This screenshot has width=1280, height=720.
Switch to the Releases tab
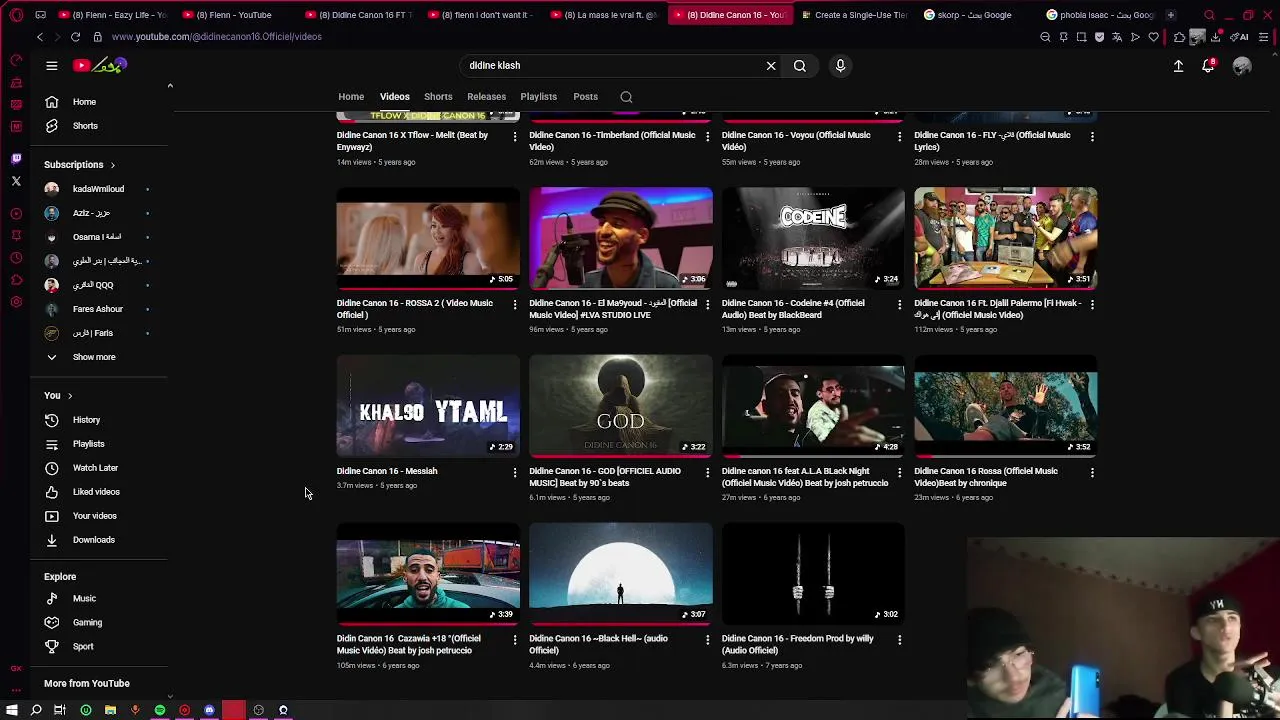(x=486, y=97)
